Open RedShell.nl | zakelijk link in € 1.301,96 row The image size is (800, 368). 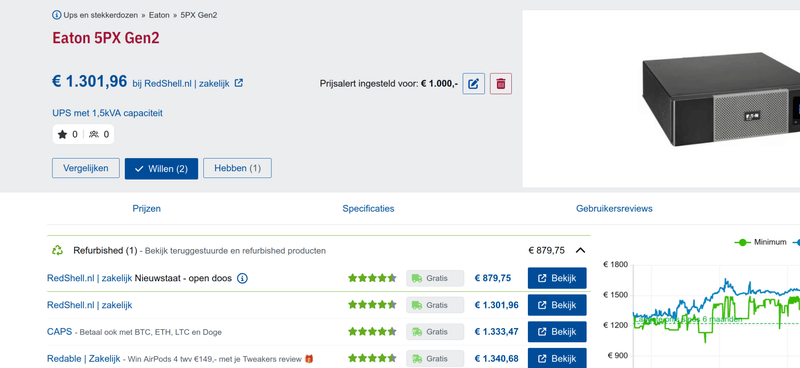(90, 305)
